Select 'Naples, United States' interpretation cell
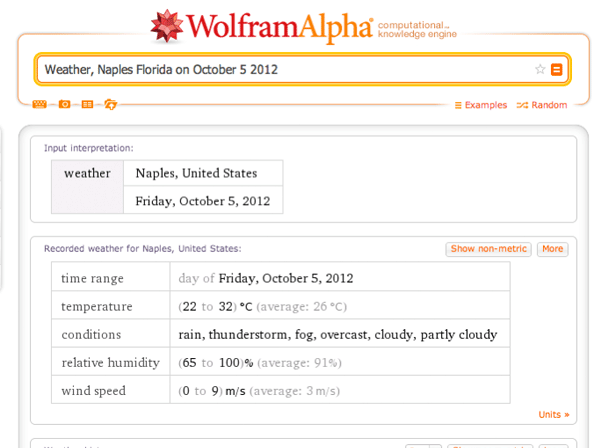The image size is (600, 448). [x=203, y=173]
